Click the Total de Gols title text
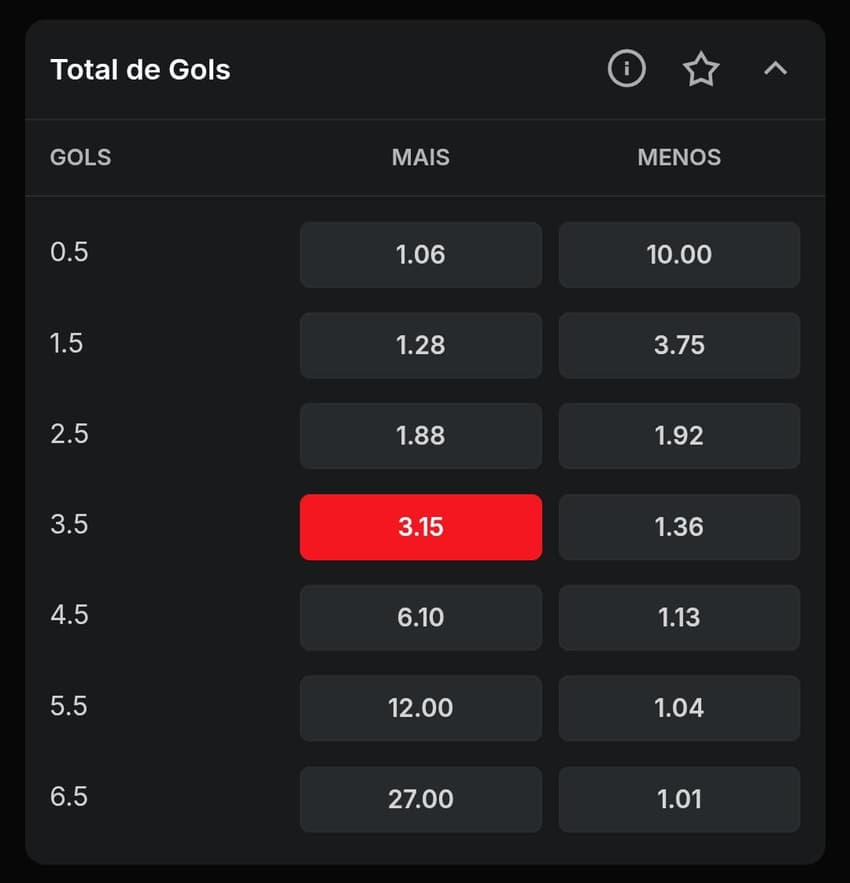 point(140,70)
